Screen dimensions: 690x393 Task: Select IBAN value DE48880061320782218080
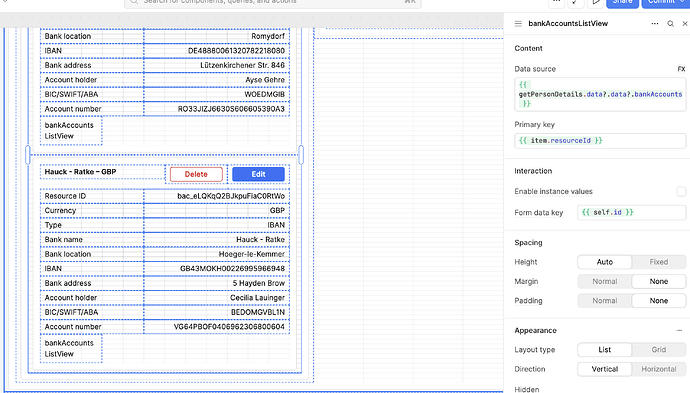point(236,51)
